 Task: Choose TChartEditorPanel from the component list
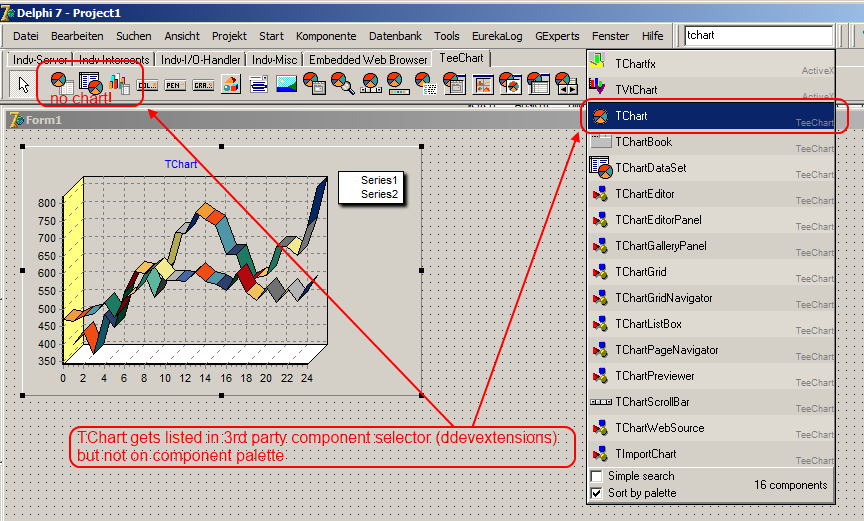(x=711, y=220)
